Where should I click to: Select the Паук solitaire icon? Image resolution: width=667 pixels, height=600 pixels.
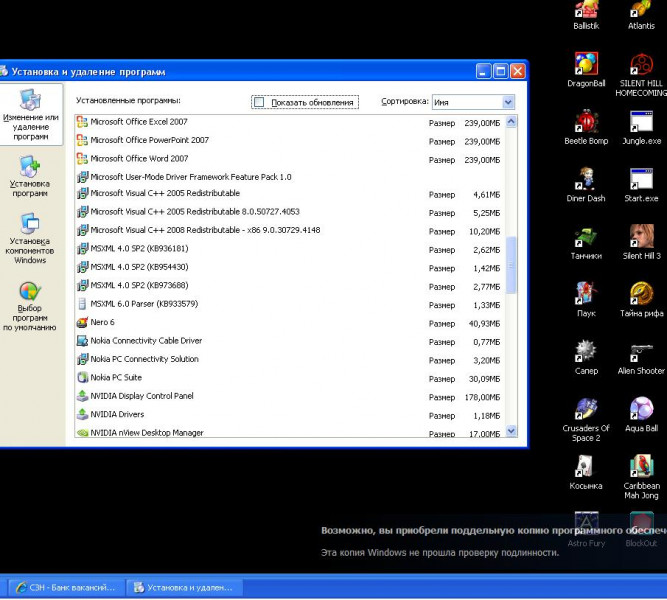coord(586,299)
